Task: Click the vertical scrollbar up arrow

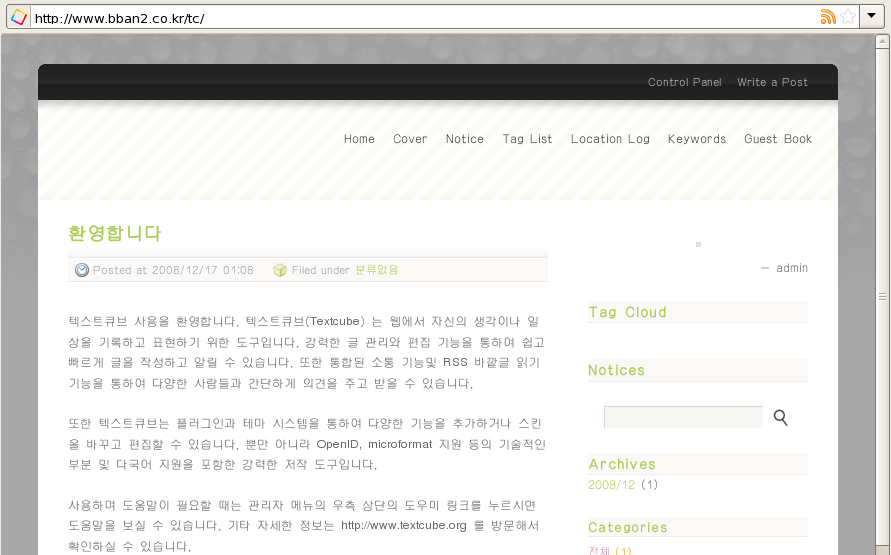Action: (882, 41)
